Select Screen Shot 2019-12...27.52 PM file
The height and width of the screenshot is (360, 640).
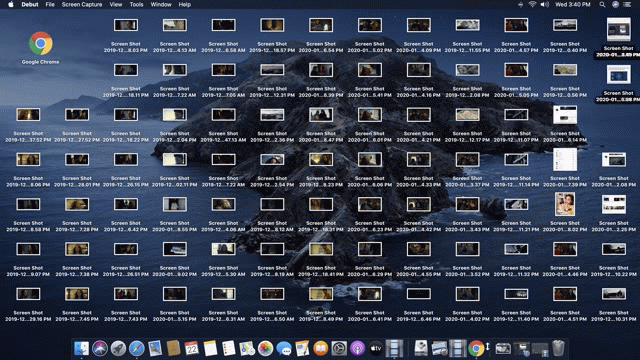pyautogui.click(x=77, y=115)
